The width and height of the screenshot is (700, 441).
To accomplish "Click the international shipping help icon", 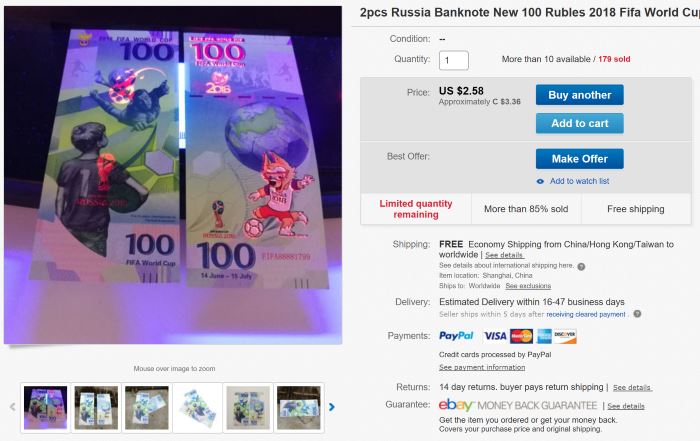I will coord(581,266).
